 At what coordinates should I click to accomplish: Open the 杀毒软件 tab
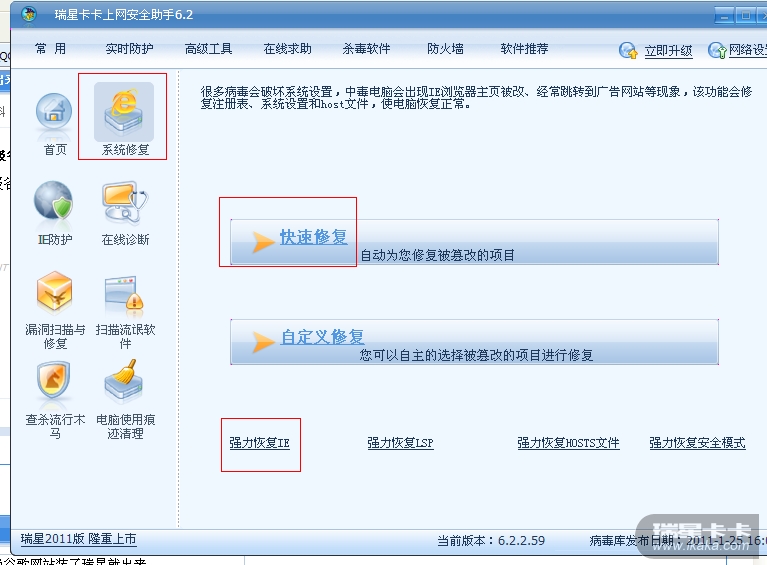pos(366,48)
